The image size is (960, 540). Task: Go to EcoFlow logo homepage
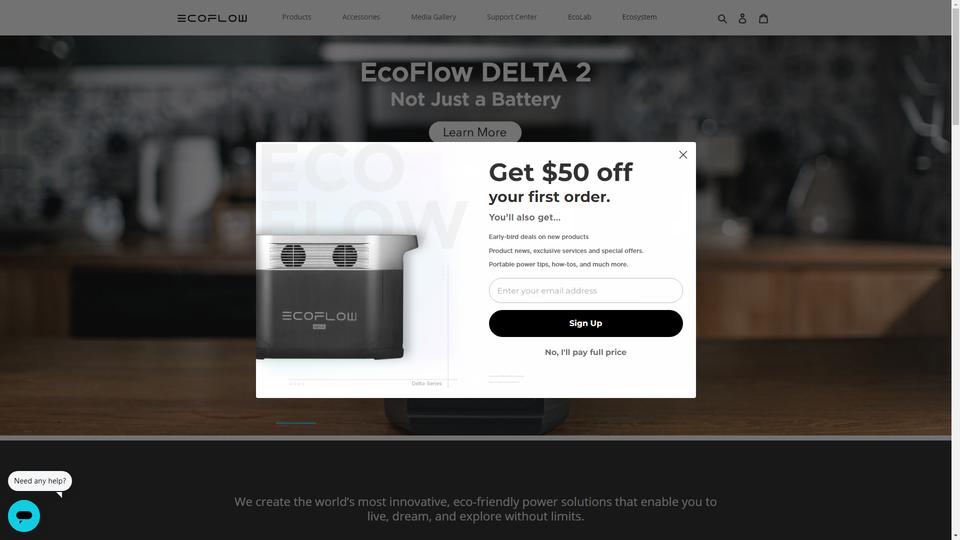(x=212, y=18)
